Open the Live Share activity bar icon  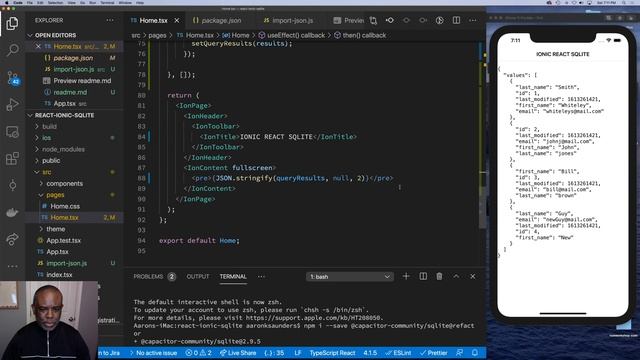12,239
